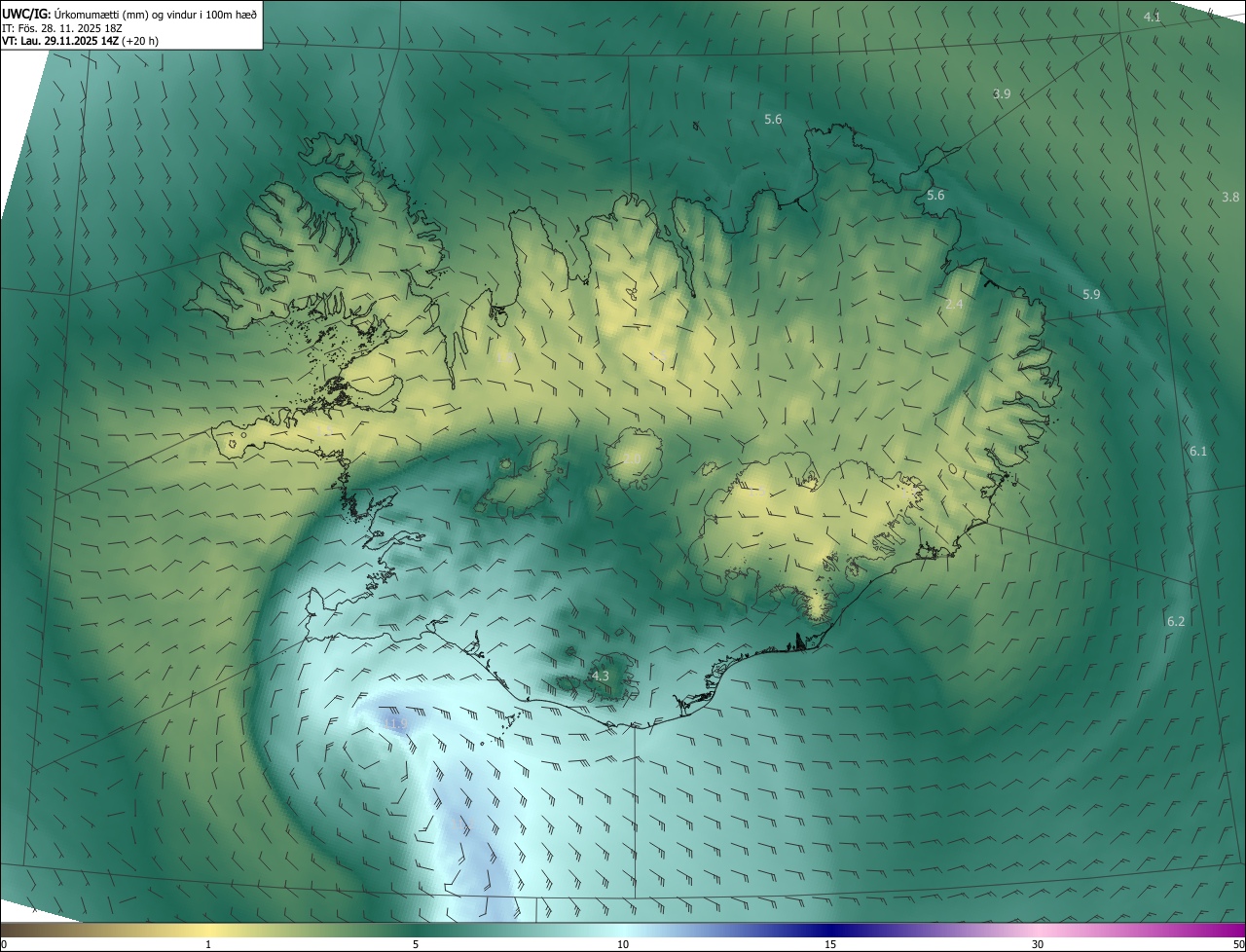This screenshot has height=952, width=1246.
Task: Click the 15 tick on the color scale
Action: (830, 945)
